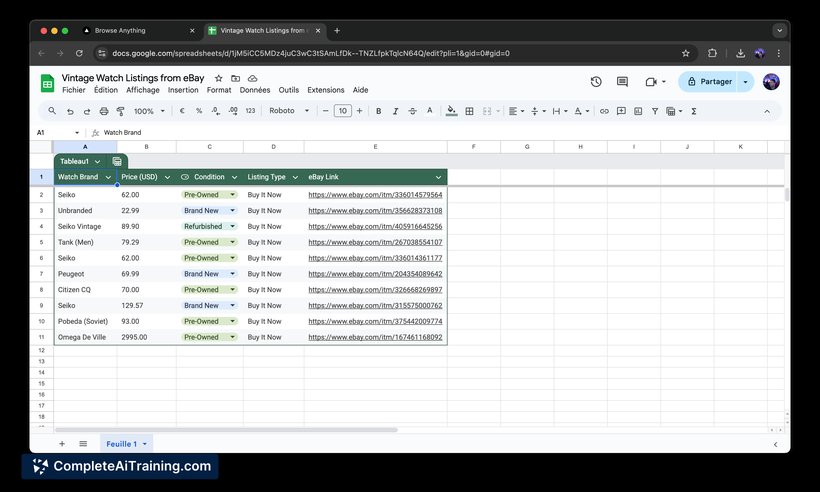Open version history clock icon
The width and height of the screenshot is (820, 492).
(x=596, y=82)
